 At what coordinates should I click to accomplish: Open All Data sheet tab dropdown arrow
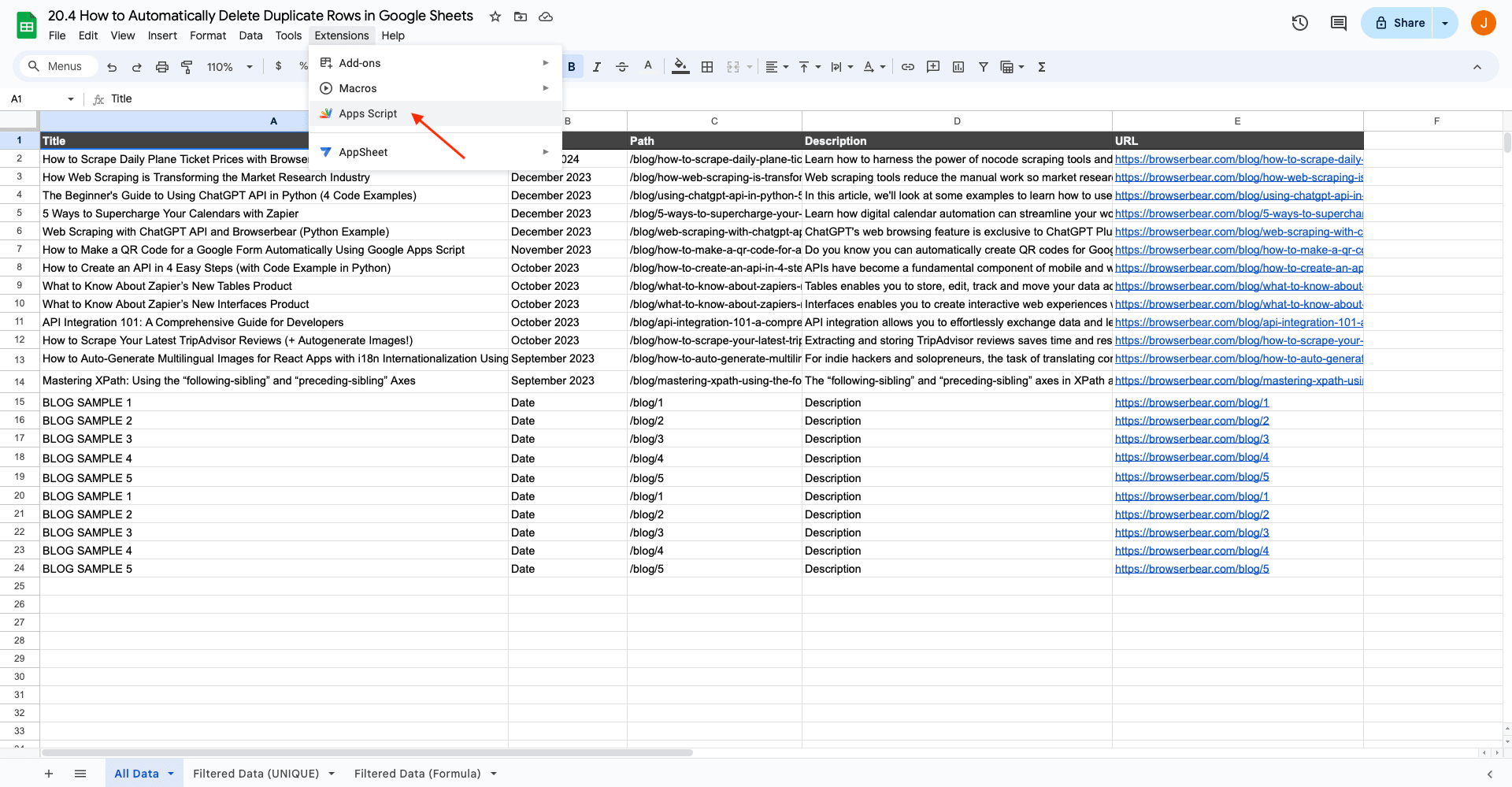[x=171, y=774]
